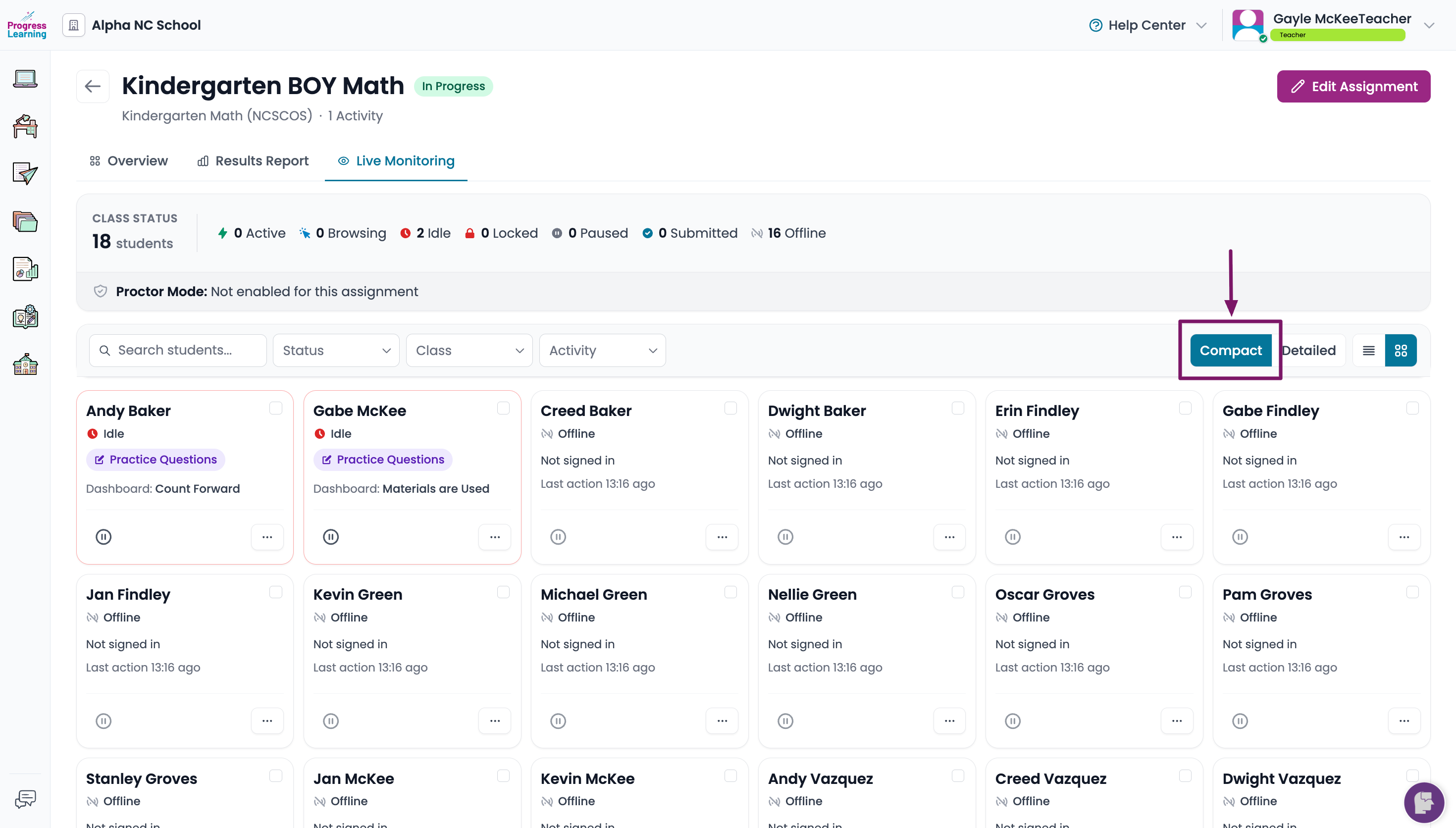Image resolution: width=1456 pixels, height=828 pixels.
Task: Pause Oscar Groves's session
Action: pos(1013,721)
